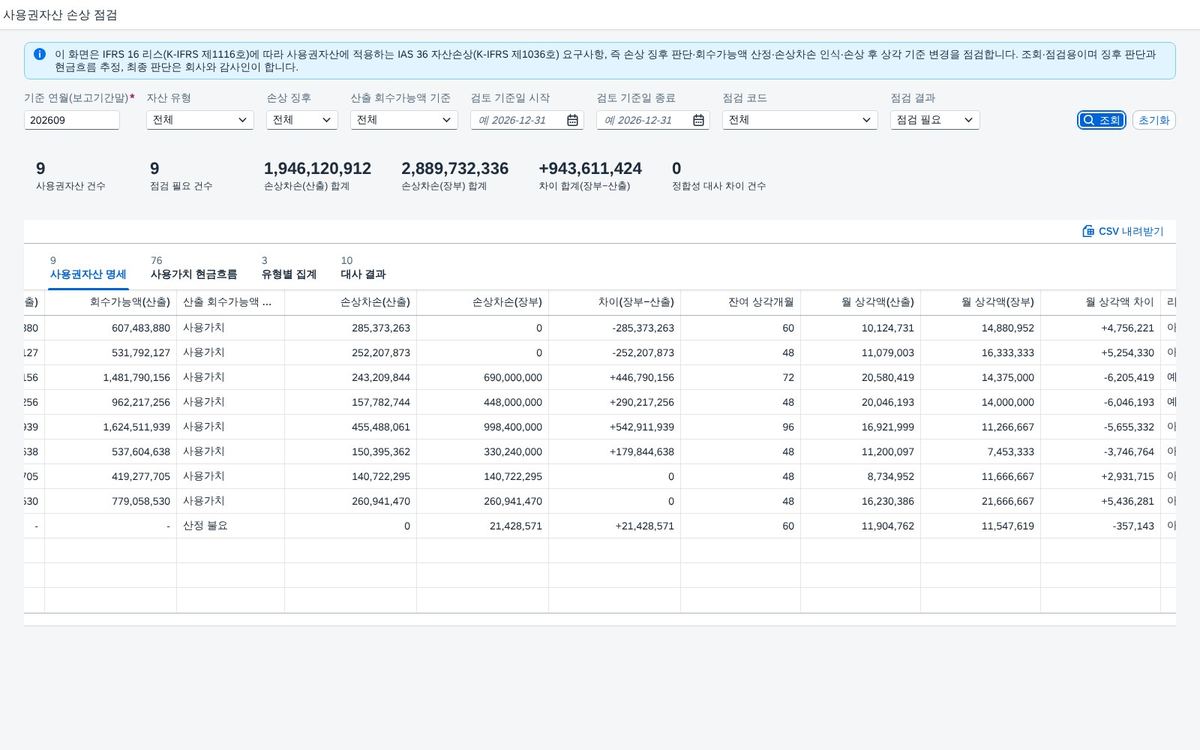Click the 월 상각액(장부) column header
This screenshot has width=1200, height=750.
981,302
